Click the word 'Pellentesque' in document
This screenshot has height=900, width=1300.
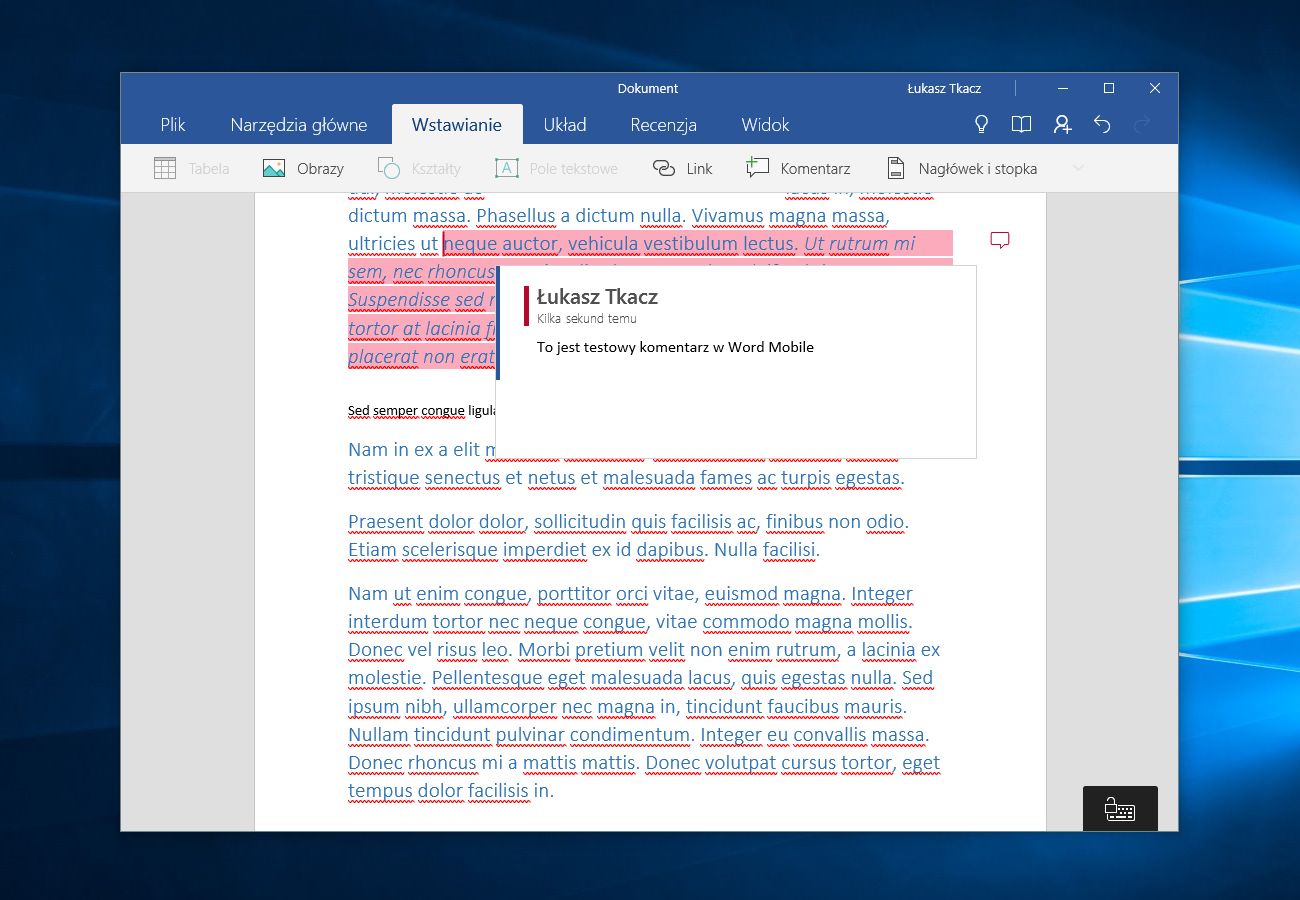486,678
